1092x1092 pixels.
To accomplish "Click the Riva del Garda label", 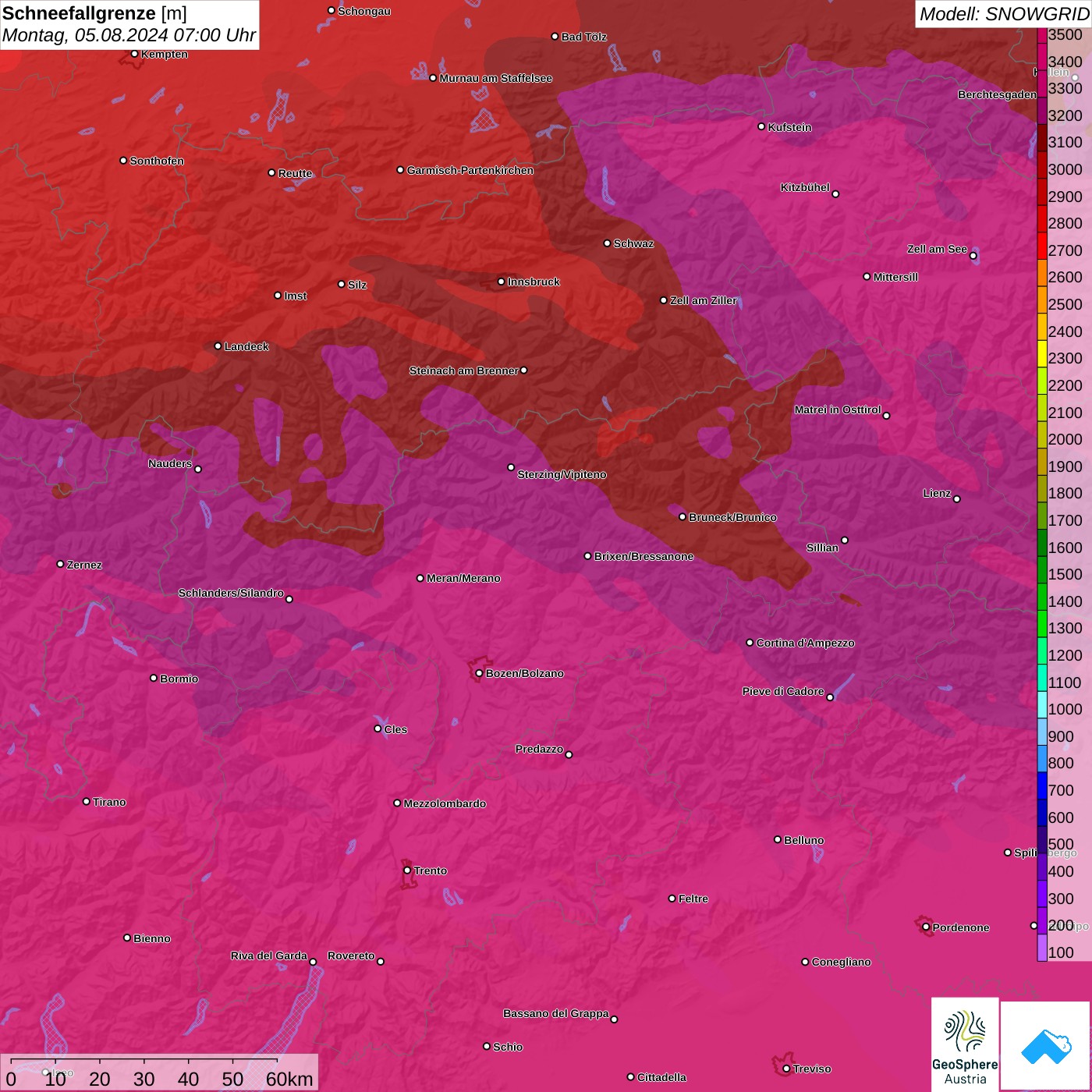I will (x=269, y=955).
